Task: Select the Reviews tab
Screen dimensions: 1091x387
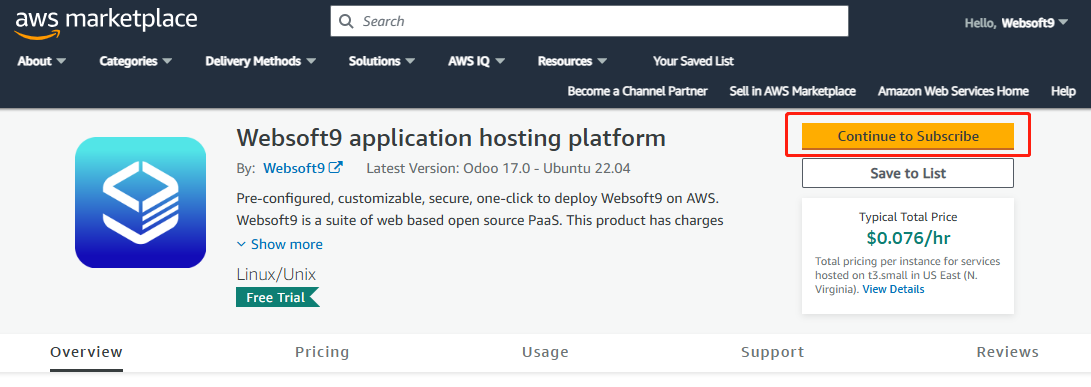Action: click(1008, 352)
